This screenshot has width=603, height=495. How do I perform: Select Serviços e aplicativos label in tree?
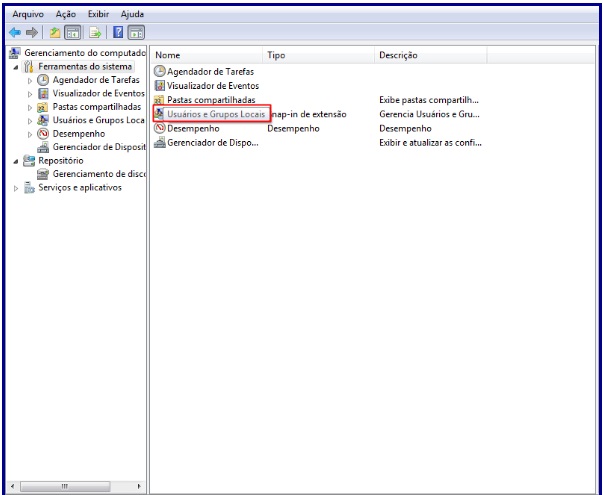(x=80, y=188)
